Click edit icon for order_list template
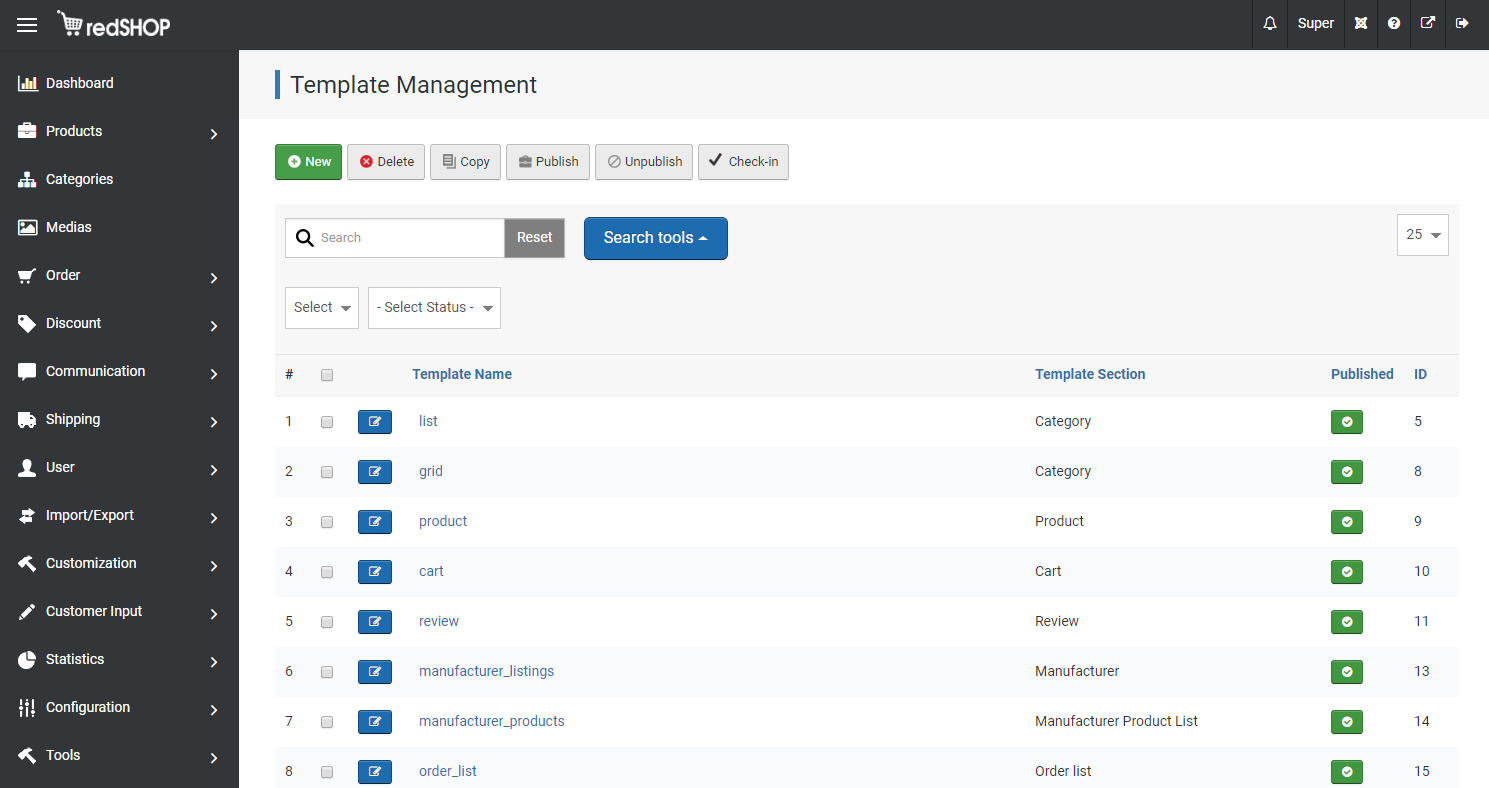Screen dimensions: 1489x788 pos(375,772)
